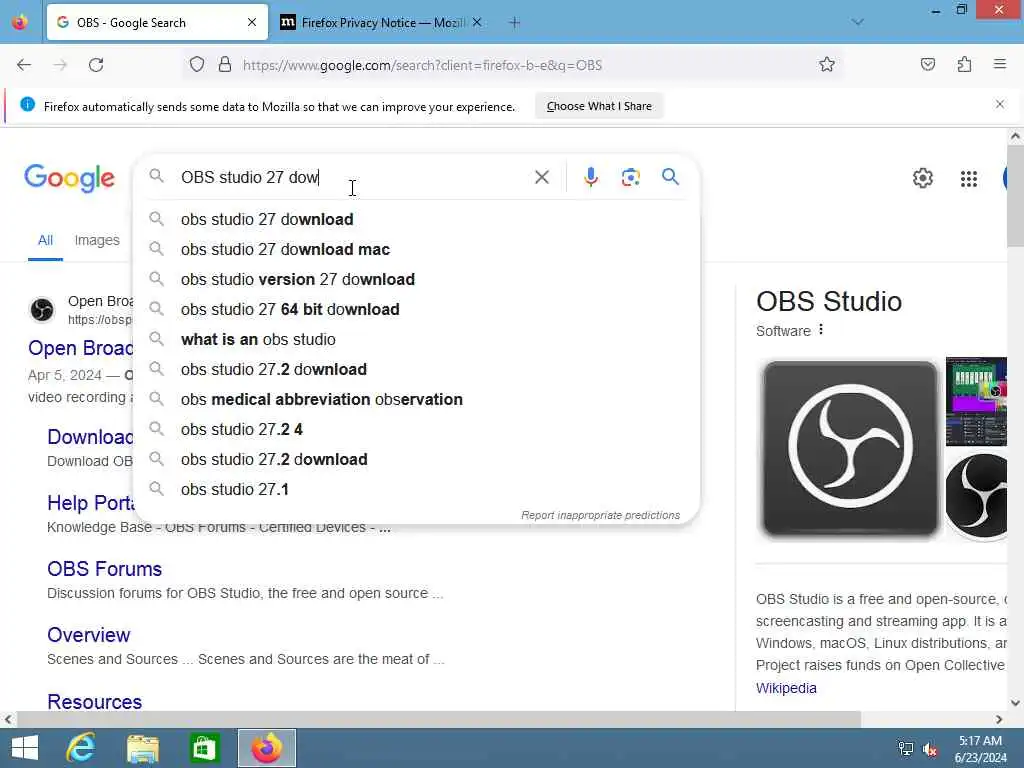Click the OBS interface screenshot thumbnail

click(x=976, y=401)
